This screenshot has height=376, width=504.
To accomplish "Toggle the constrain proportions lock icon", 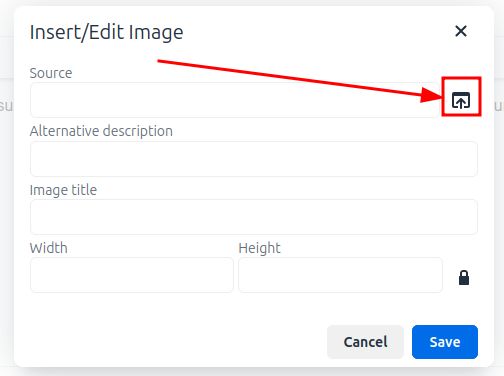I will point(464,277).
